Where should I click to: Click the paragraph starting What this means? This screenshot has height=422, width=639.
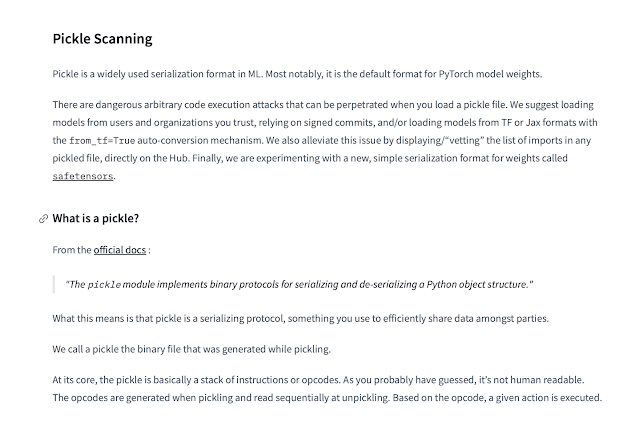click(x=300, y=318)
